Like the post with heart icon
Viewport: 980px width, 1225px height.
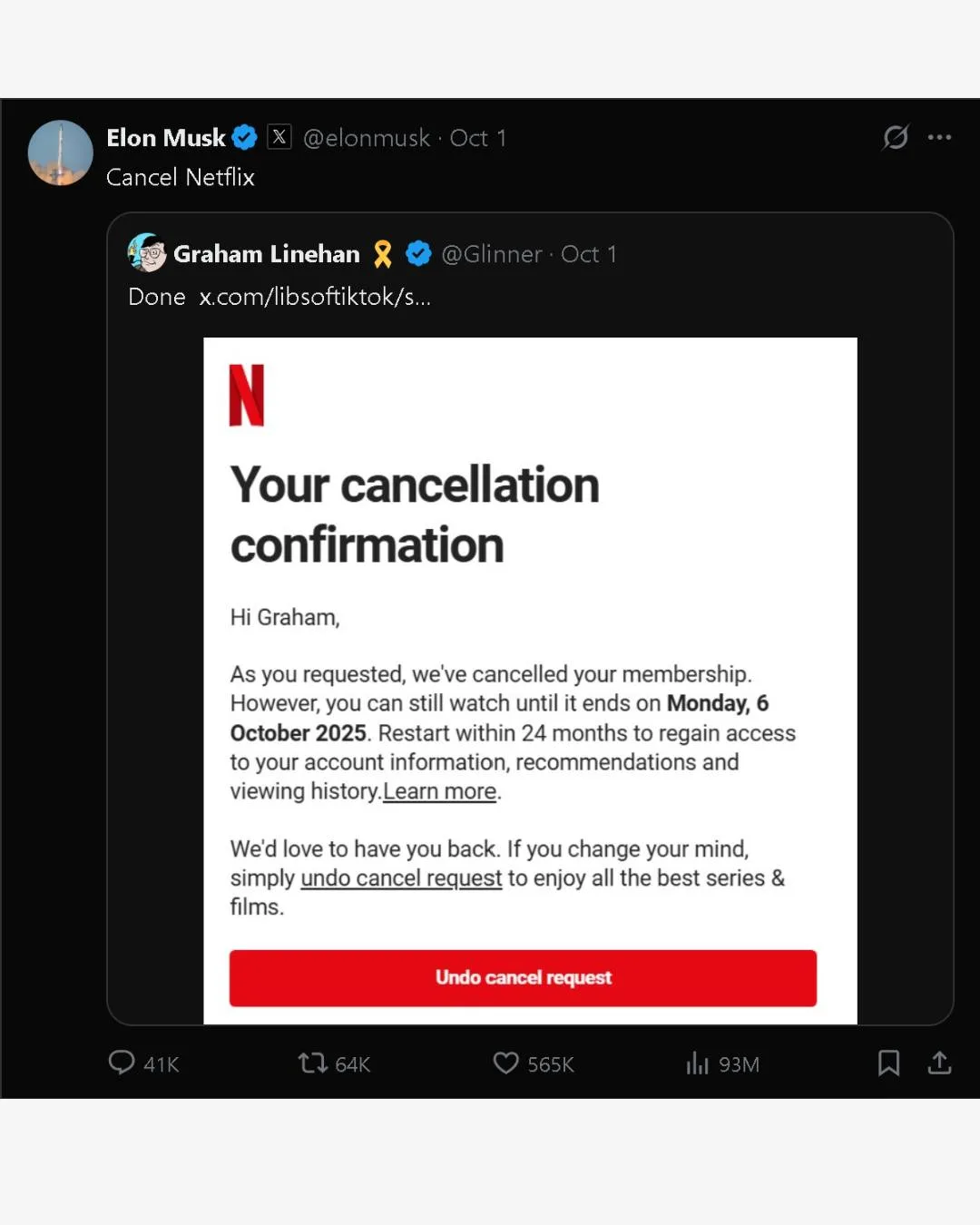[x=505, y=1063]
